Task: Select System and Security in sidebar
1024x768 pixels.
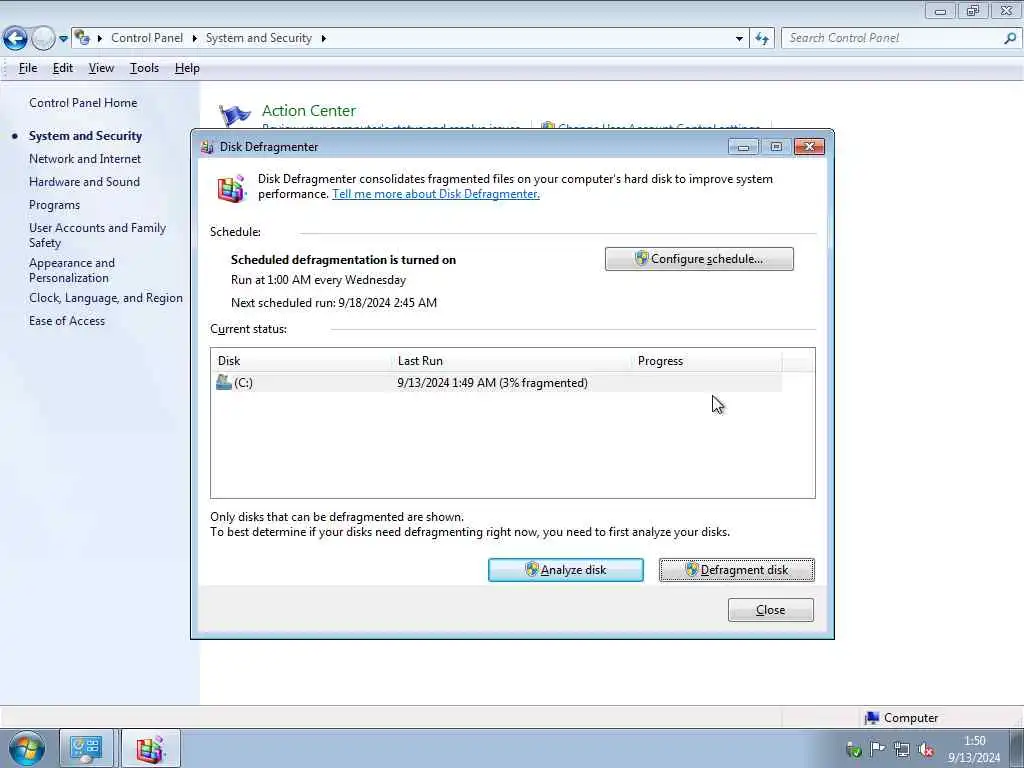Action: point(86,136)
